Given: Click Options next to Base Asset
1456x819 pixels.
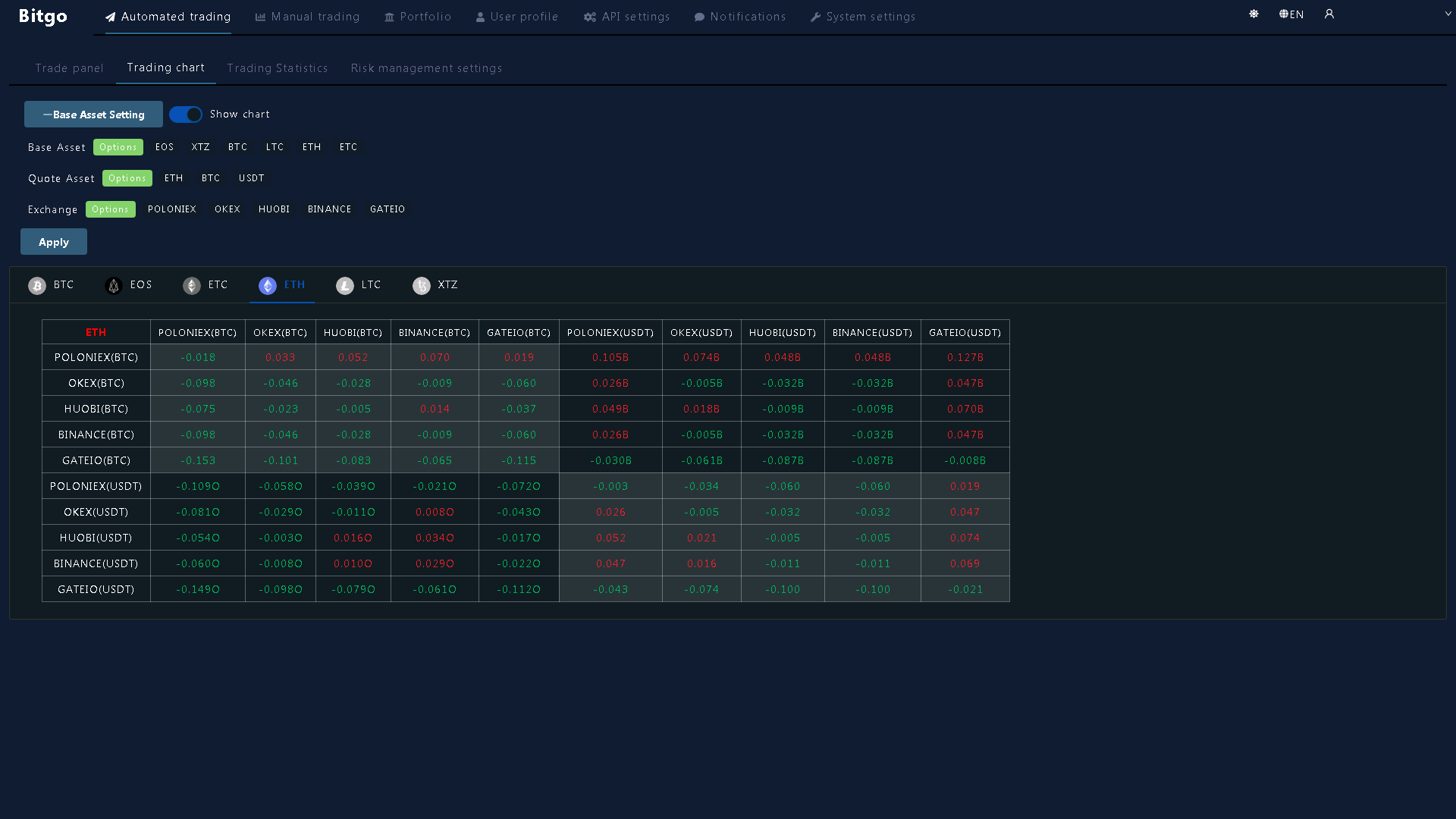Looking at the screenshot, I should tap(118, 147).
